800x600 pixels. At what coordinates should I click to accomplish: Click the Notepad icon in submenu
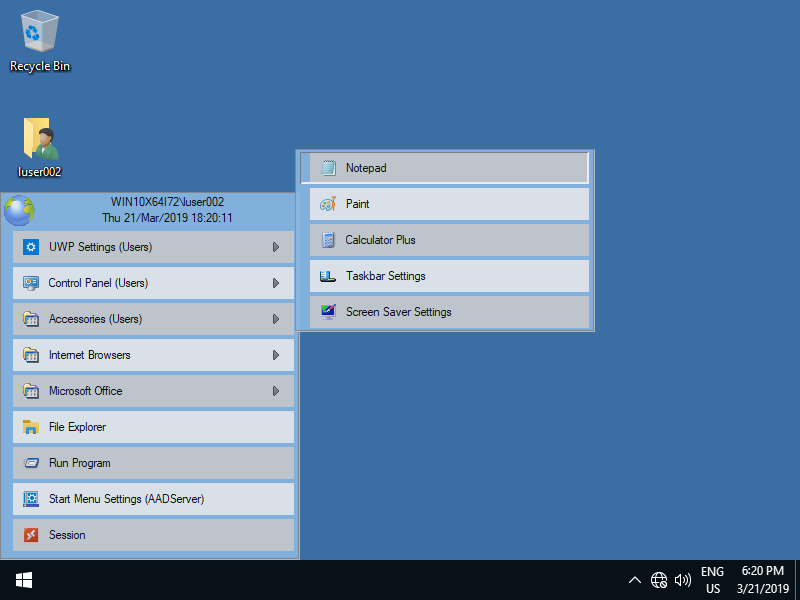(328, 168)
